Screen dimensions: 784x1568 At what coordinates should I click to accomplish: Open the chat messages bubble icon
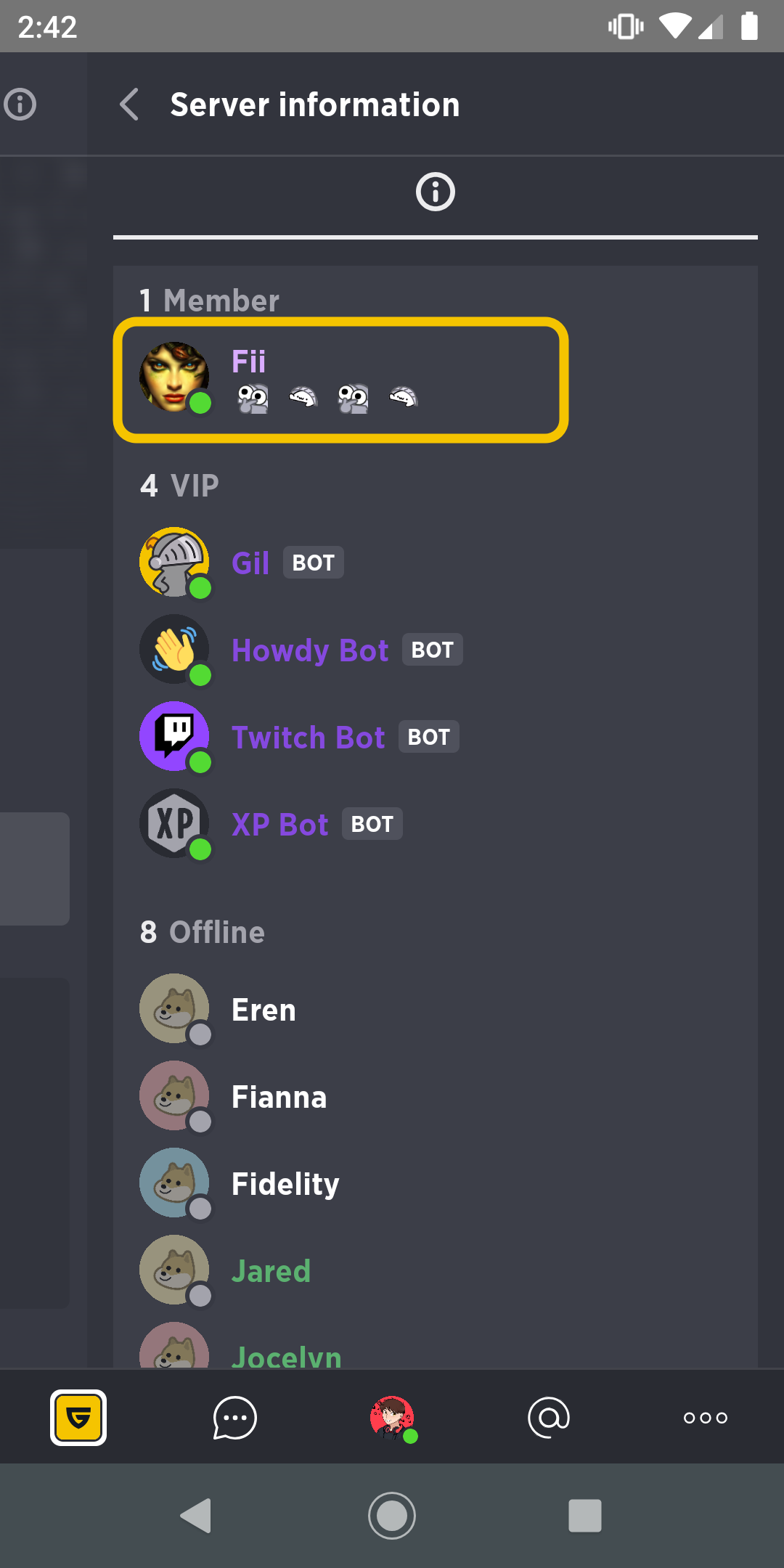234,1417
